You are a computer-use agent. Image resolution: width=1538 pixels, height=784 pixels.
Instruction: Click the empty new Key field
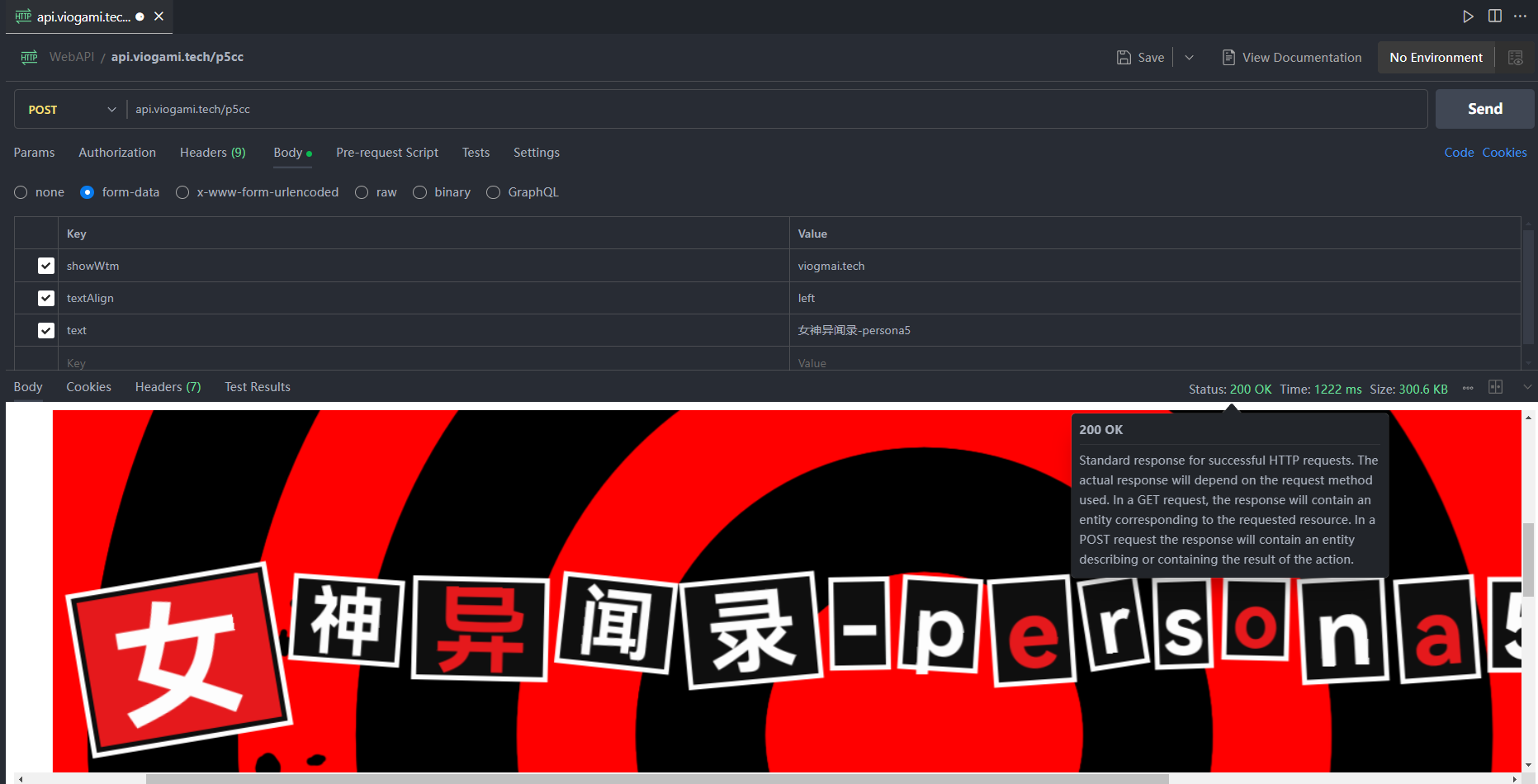point(424,360)
